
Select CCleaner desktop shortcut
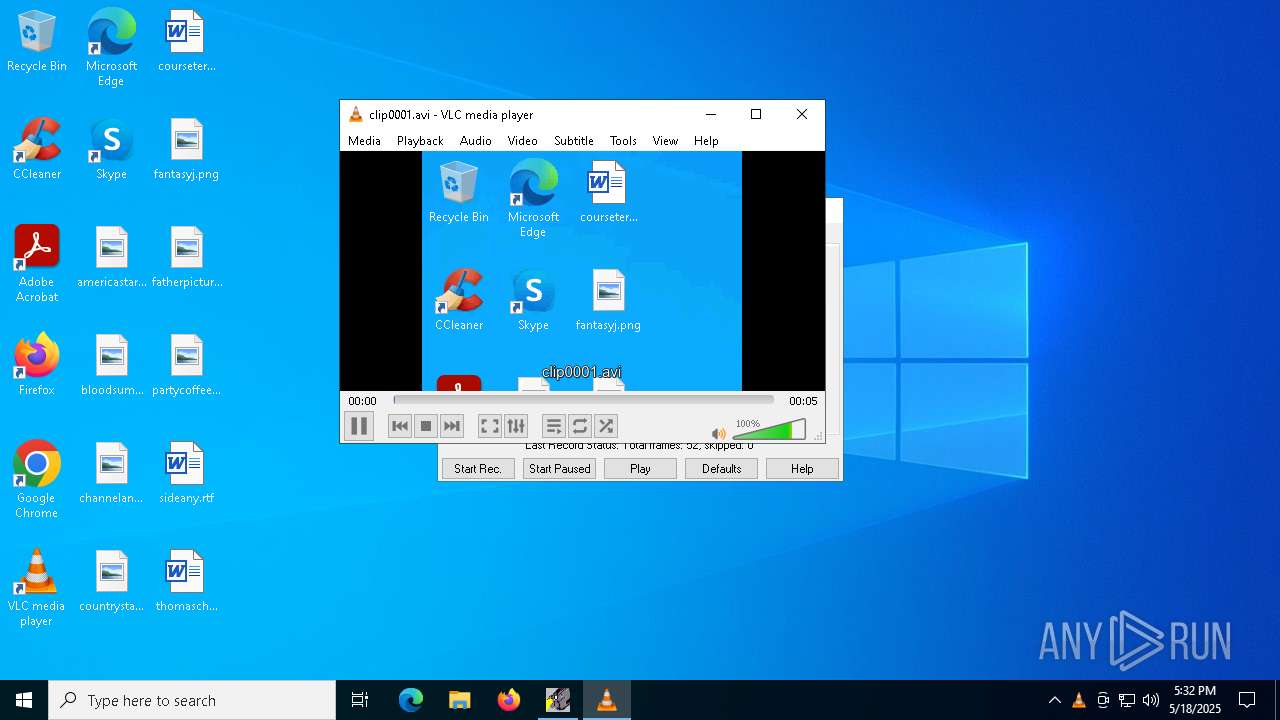pyautogui.click(x=37, y=150)
